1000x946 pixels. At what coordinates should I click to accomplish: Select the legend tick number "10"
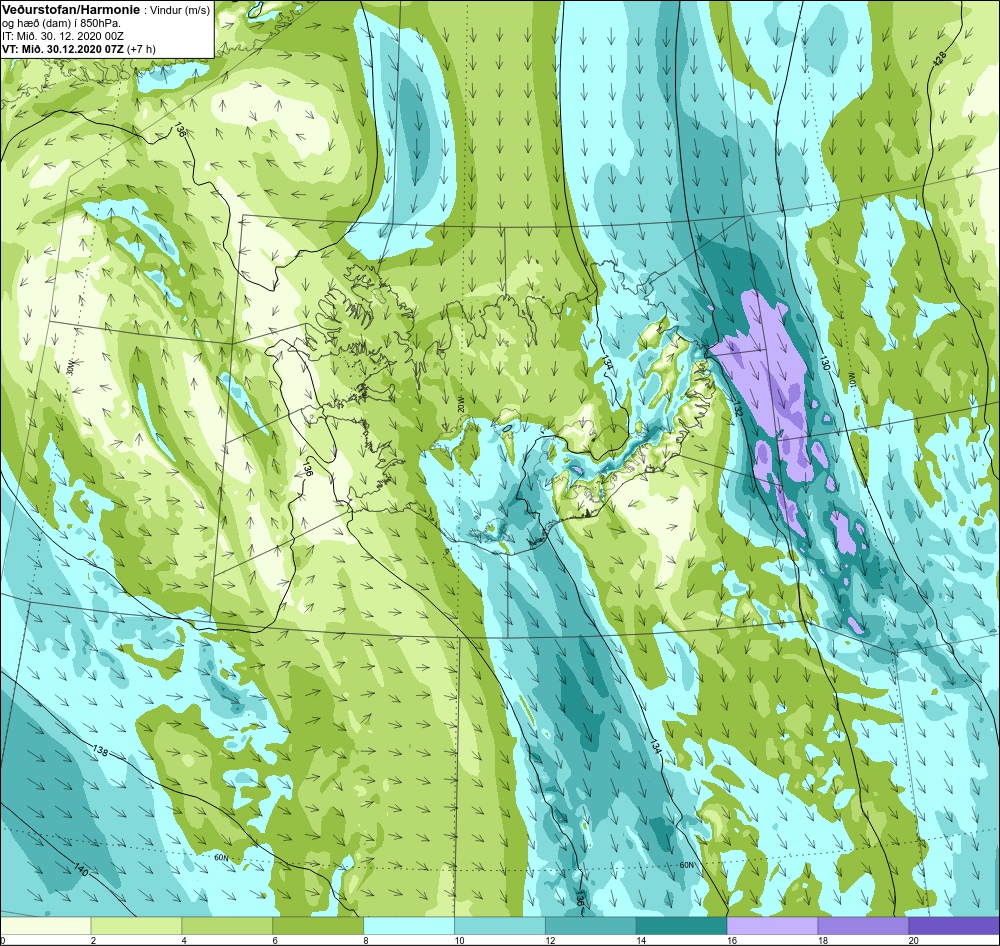[459, 940]
